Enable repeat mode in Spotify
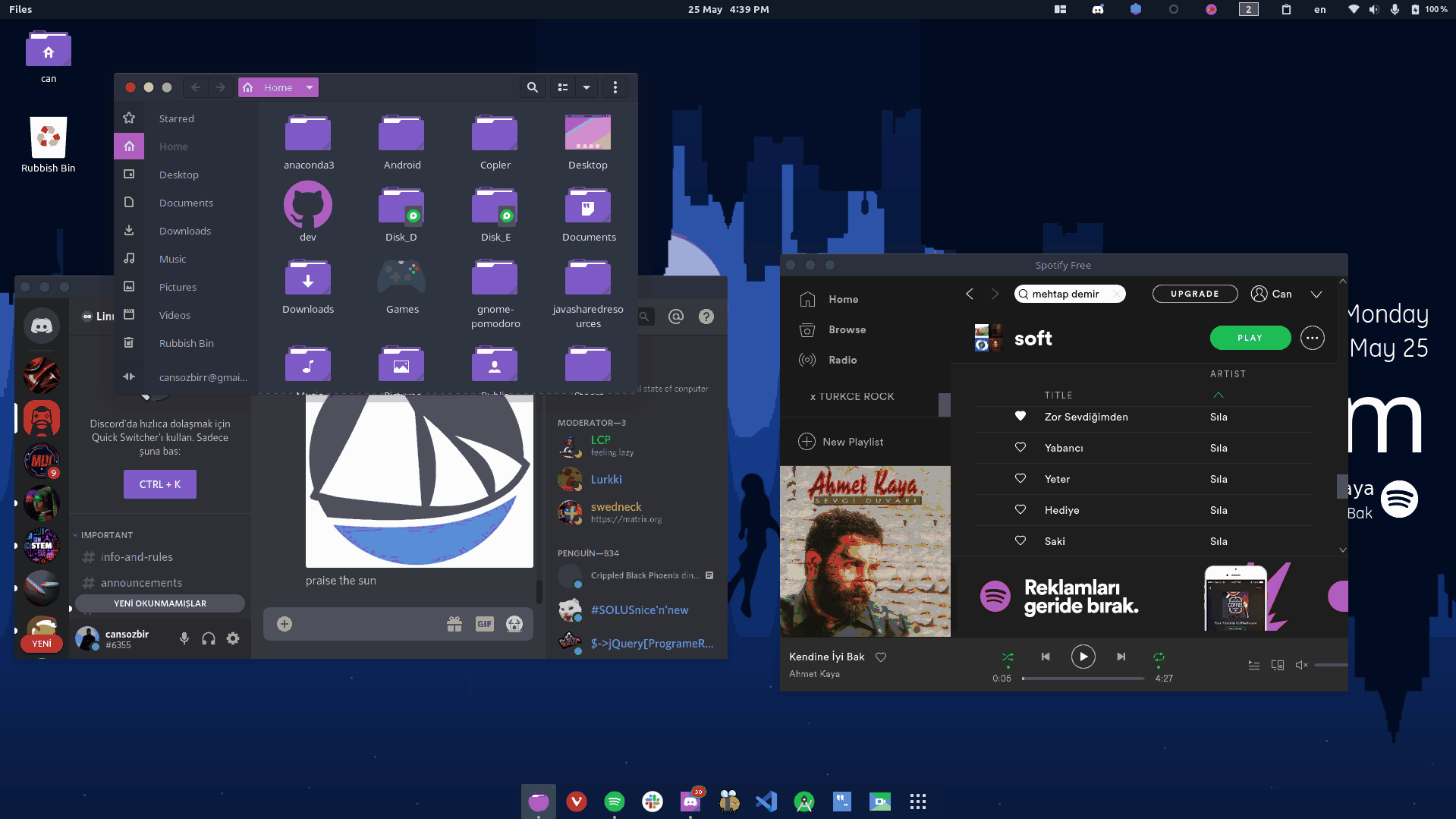The width and height of the screenshot is (1456, 819). point(1159,657)
